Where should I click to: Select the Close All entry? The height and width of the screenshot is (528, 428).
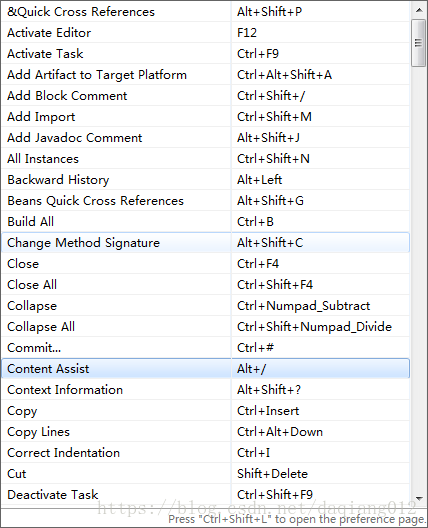coord(205,285)
